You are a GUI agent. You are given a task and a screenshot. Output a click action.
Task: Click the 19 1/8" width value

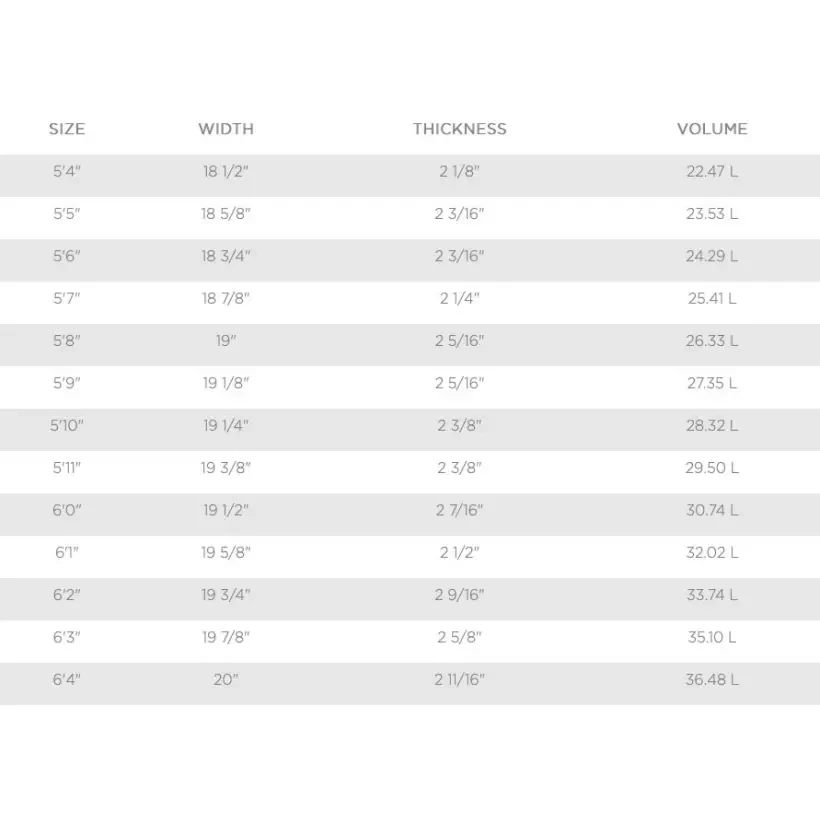coord(226,383)
